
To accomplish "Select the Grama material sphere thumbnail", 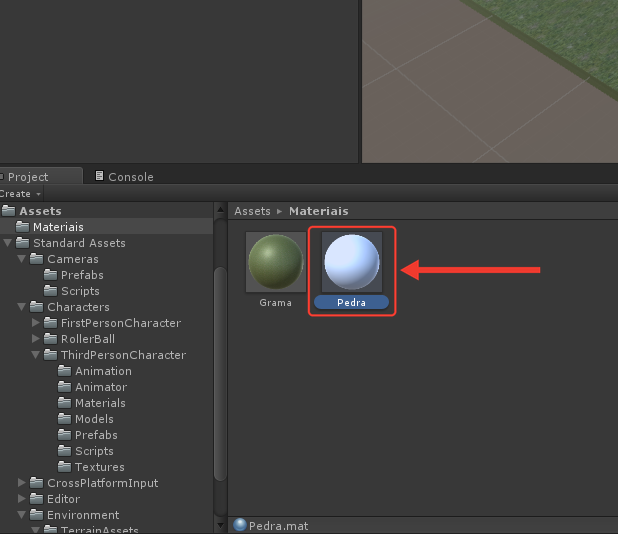I will pyautogui.click(x=276, y=262).
